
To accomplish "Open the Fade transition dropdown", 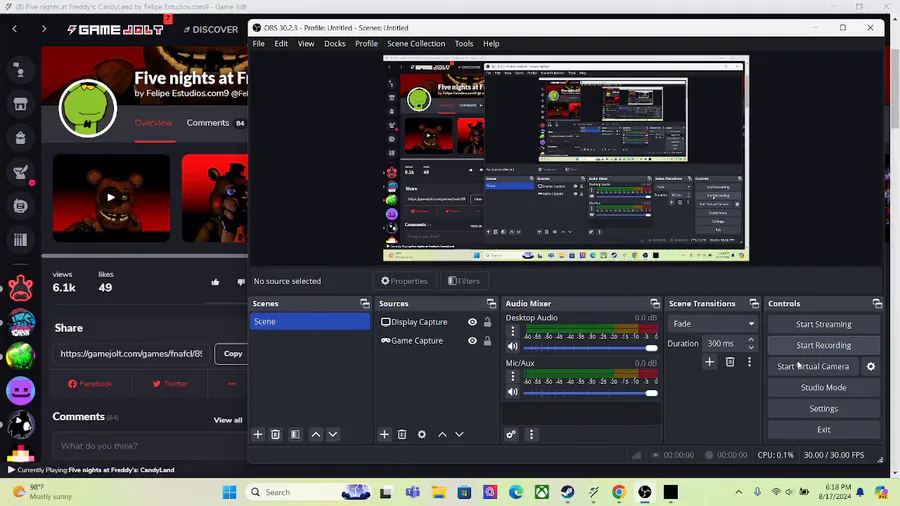I will [713, 324].
